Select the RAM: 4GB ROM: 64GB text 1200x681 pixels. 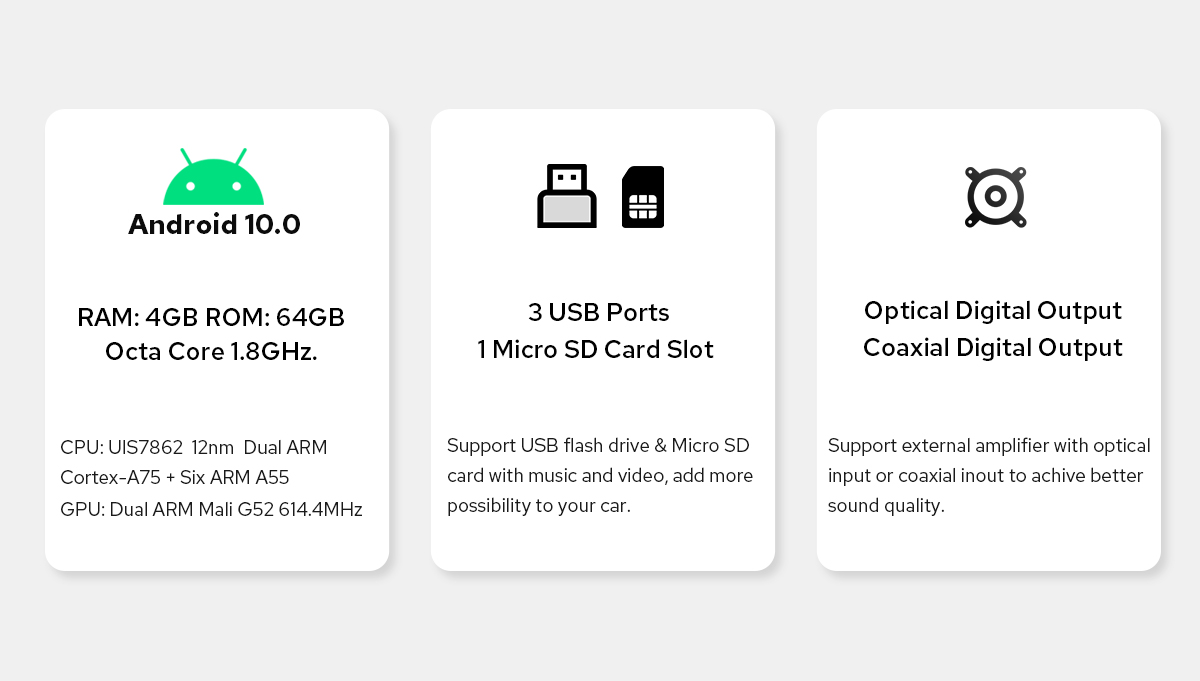coord(211,318)
